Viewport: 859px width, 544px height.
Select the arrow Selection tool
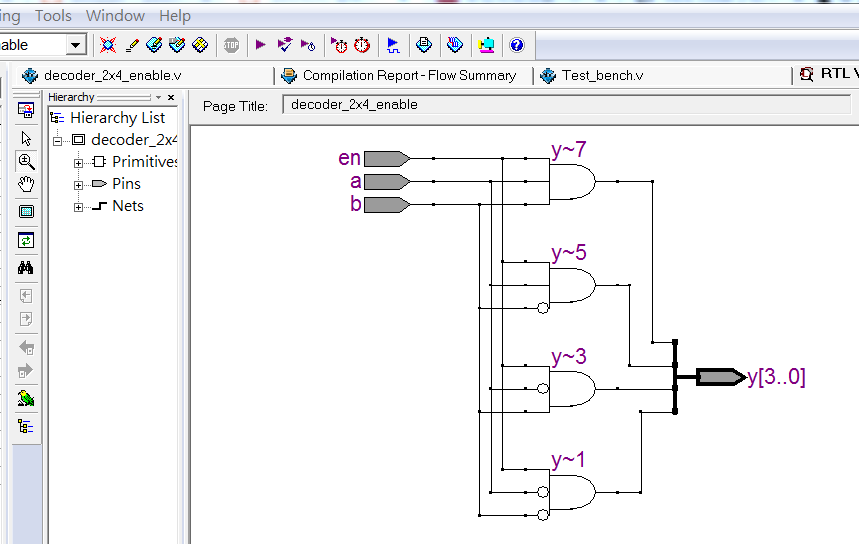click(x=26, y=138)
